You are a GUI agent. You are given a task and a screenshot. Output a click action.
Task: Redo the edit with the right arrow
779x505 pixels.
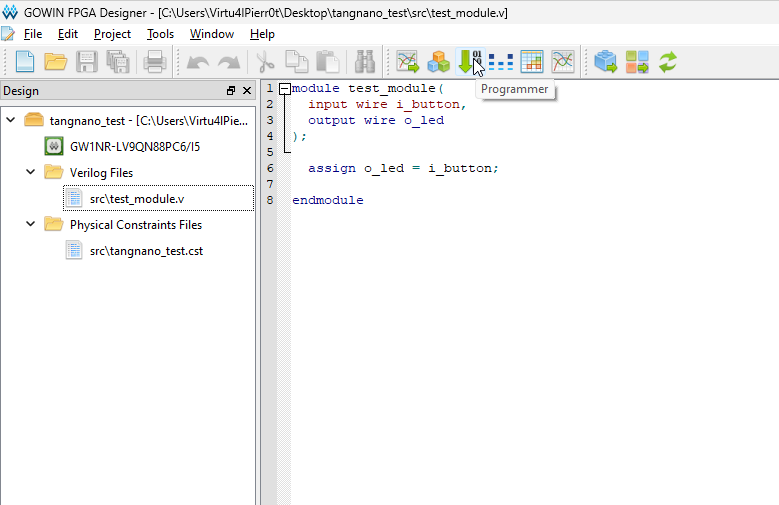229,63
